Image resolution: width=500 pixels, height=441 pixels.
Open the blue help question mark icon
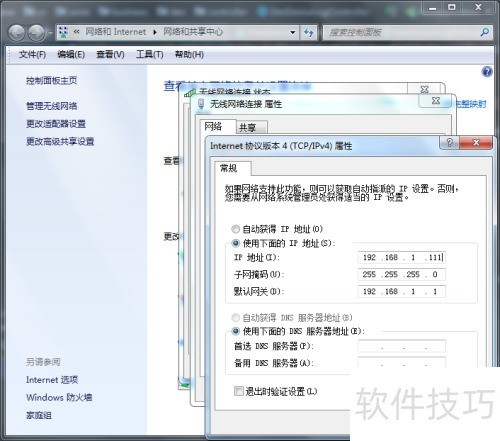coord(487,71)
